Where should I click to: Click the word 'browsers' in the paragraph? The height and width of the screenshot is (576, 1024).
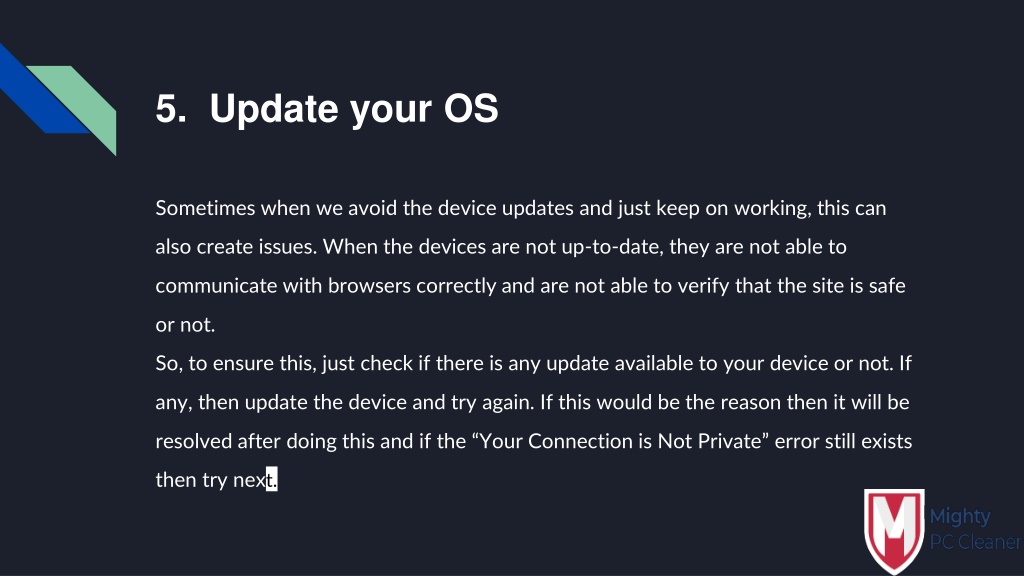point(369,286)
